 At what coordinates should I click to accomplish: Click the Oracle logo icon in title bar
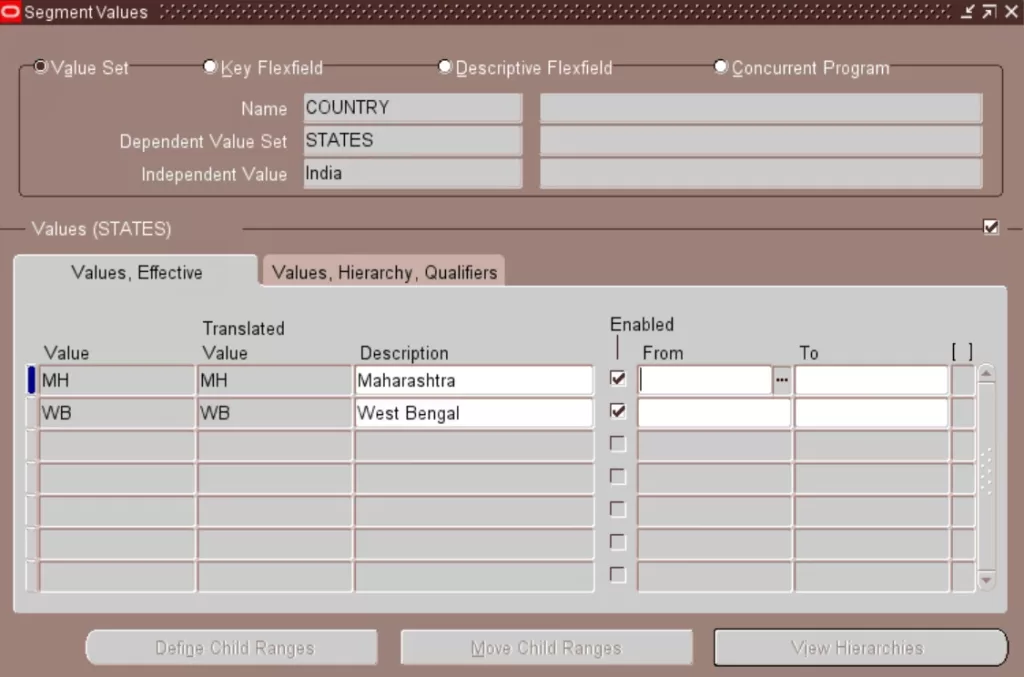11,12
